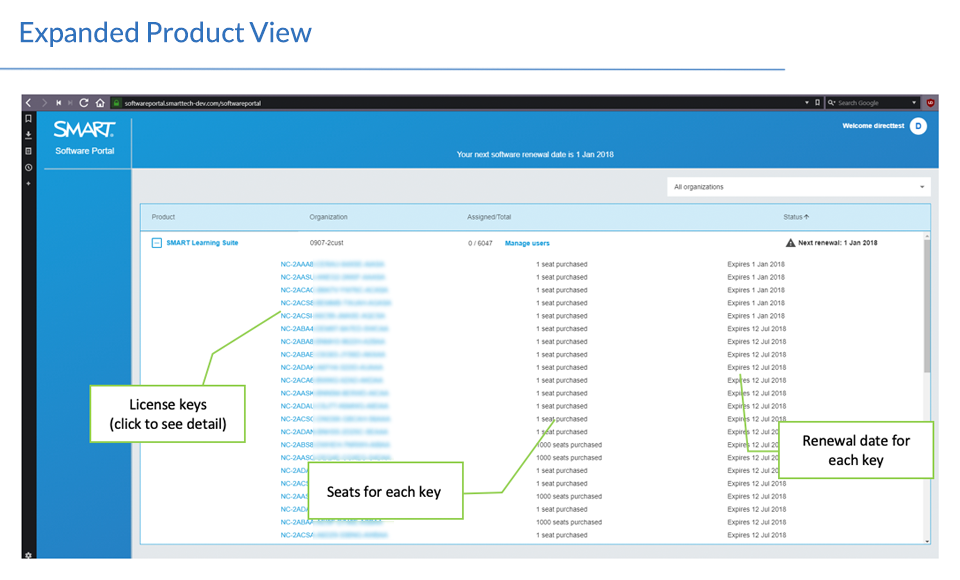Image resolution: width=960 pixels, height=580 pixels.
Task: Open license key starting NC-2ADAN
Action: click(334, 432)
